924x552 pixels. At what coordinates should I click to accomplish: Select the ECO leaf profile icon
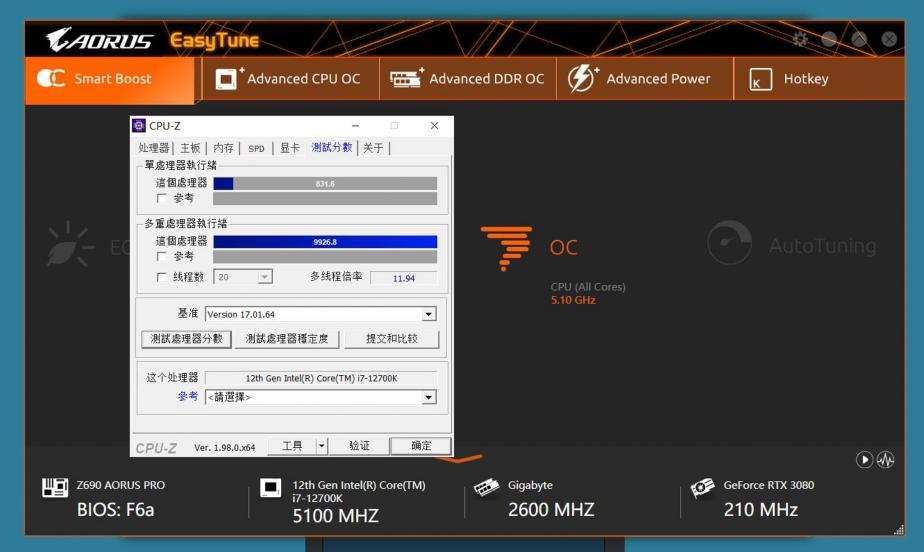pos(70,244)
